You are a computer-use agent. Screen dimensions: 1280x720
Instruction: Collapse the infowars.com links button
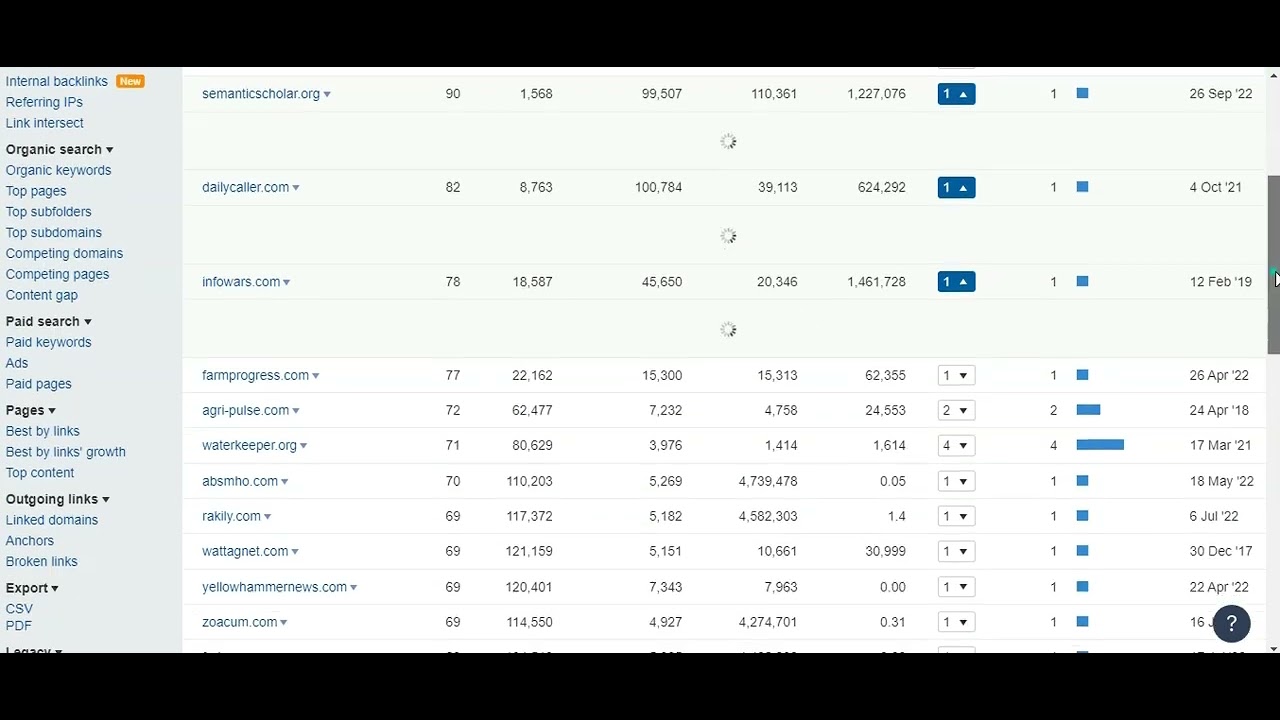[x=956, y=282]
